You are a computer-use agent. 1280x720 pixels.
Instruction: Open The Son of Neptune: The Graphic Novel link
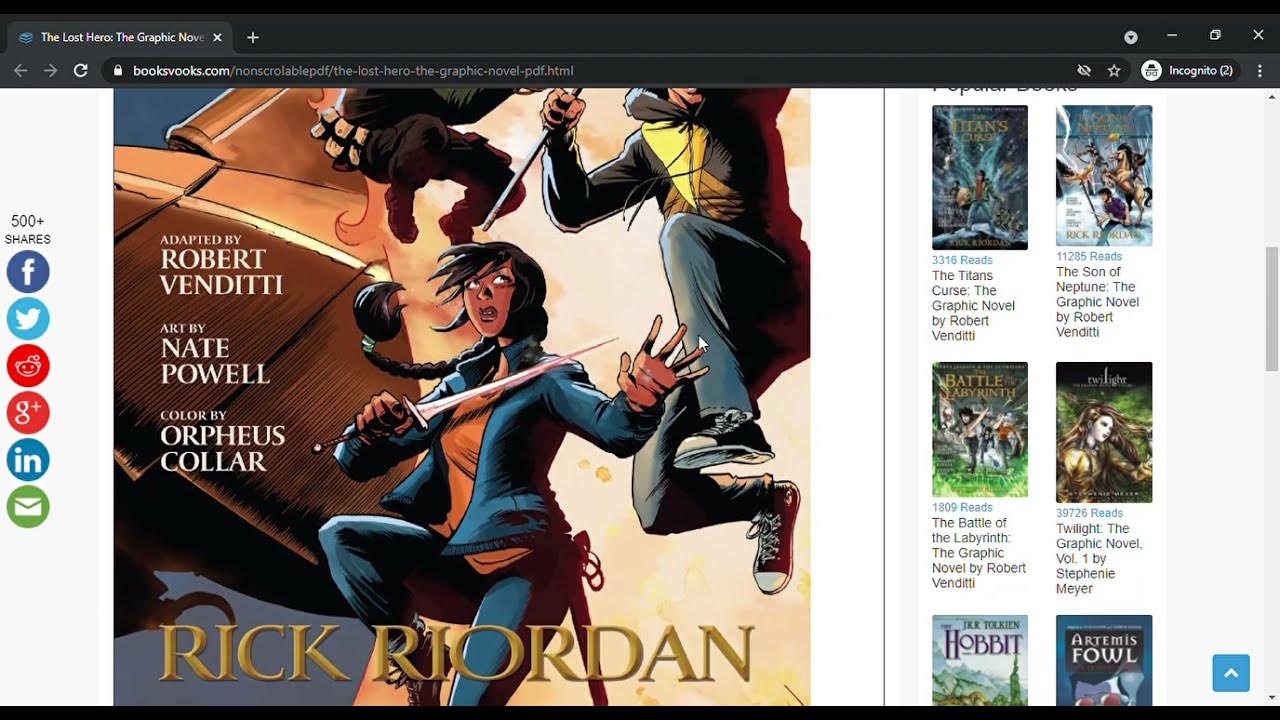coord(1097,302)
